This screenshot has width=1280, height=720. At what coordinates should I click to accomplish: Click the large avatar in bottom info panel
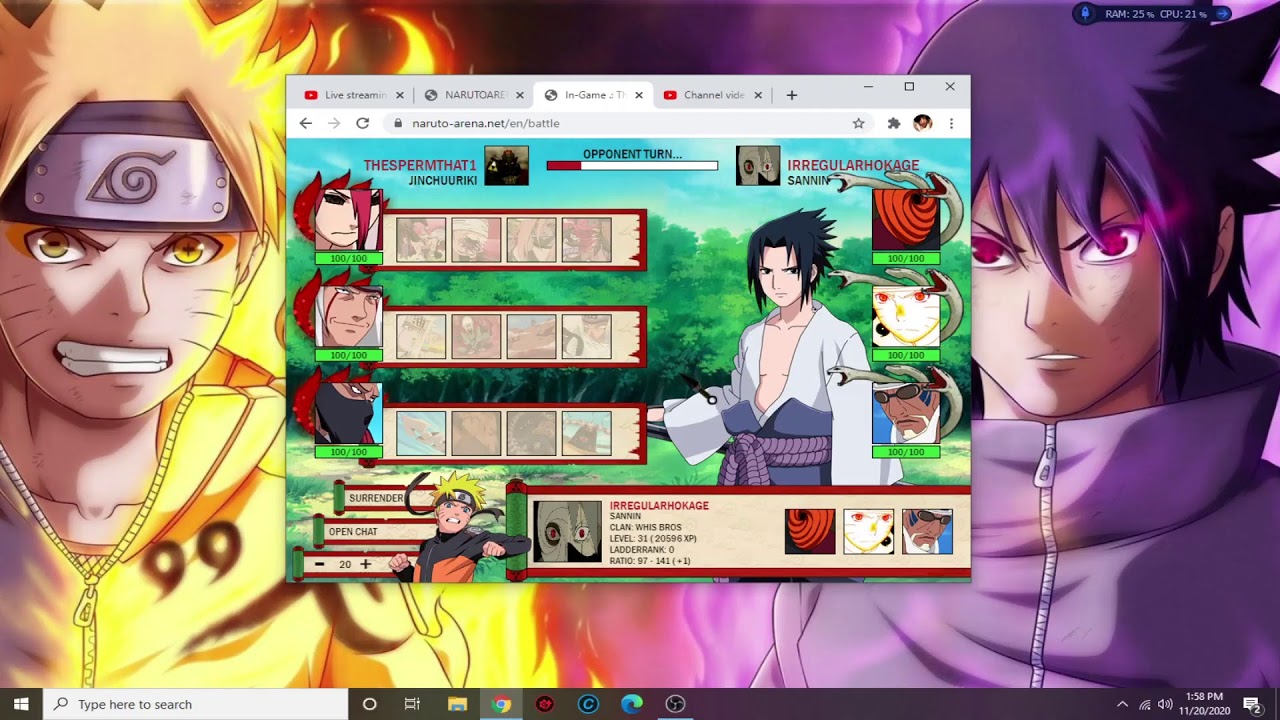(567, 532)
